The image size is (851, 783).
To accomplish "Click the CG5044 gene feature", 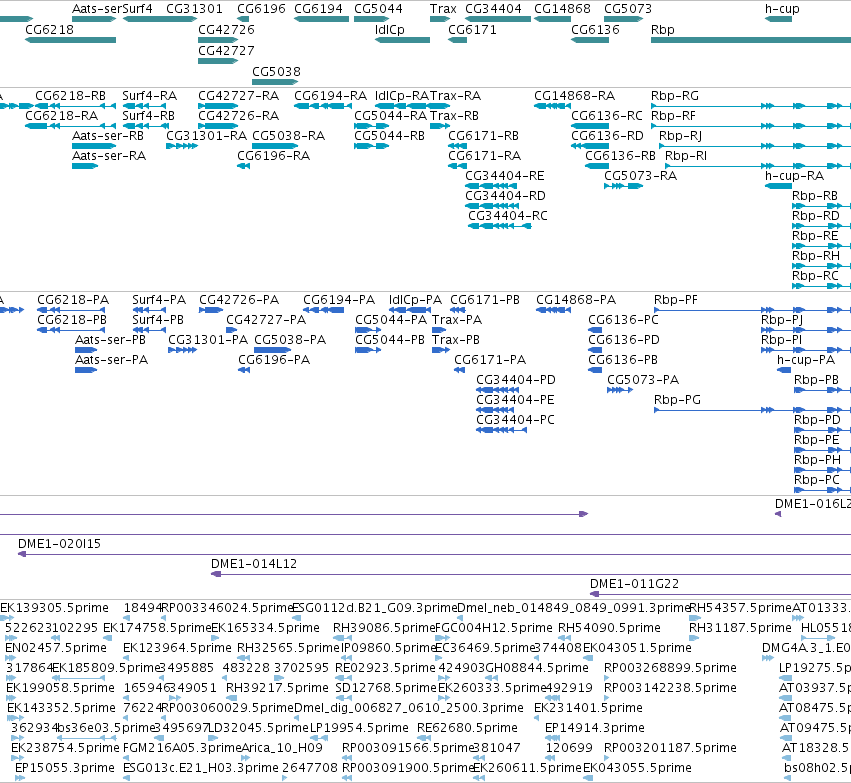I will (x=372, y=19).
